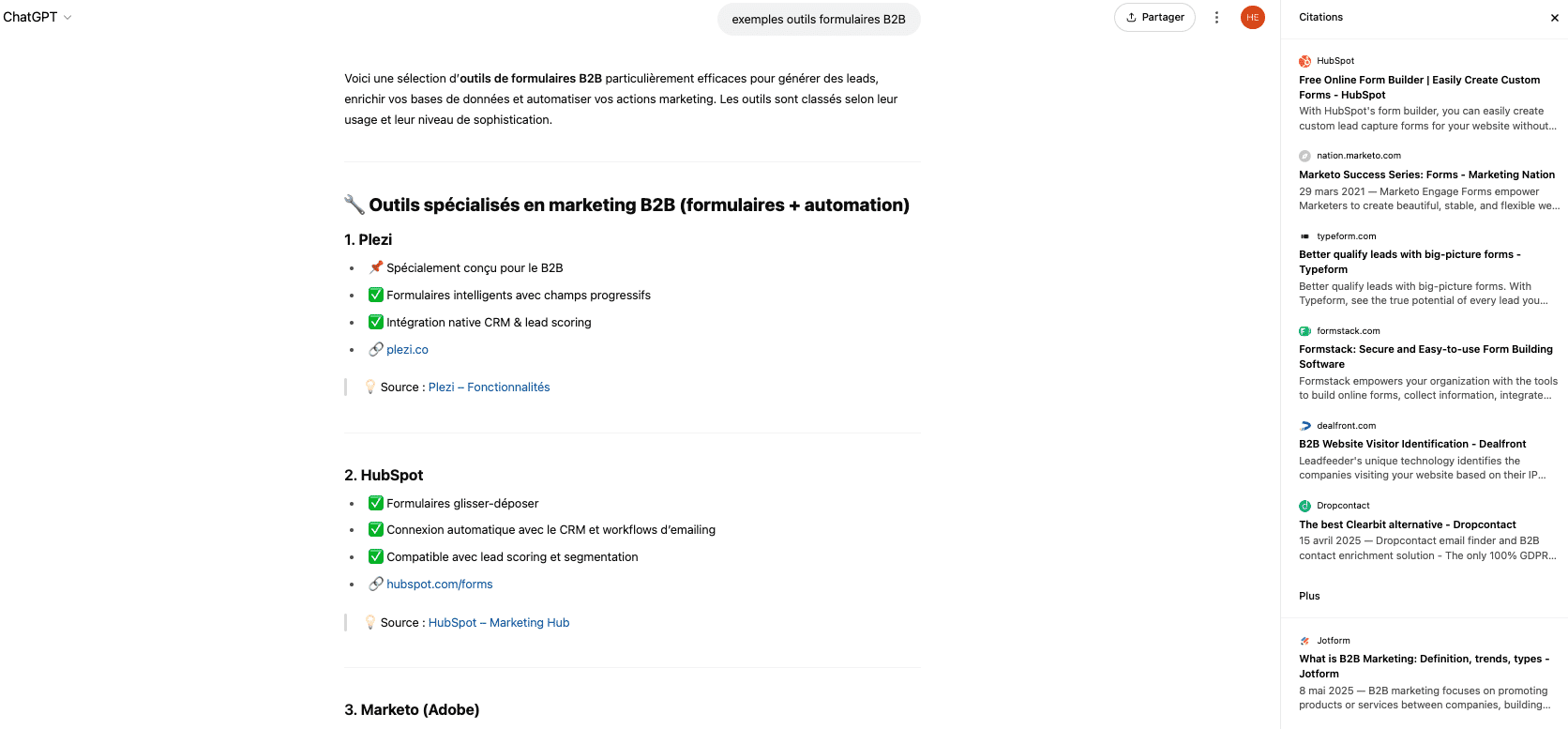Click the Jotform favicon icon
Viewport: 1568px width, 729px height.
1304,641
